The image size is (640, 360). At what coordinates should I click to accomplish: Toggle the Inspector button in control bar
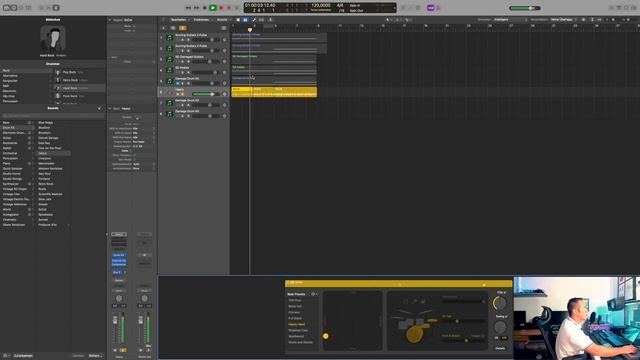tap(13, 8)
